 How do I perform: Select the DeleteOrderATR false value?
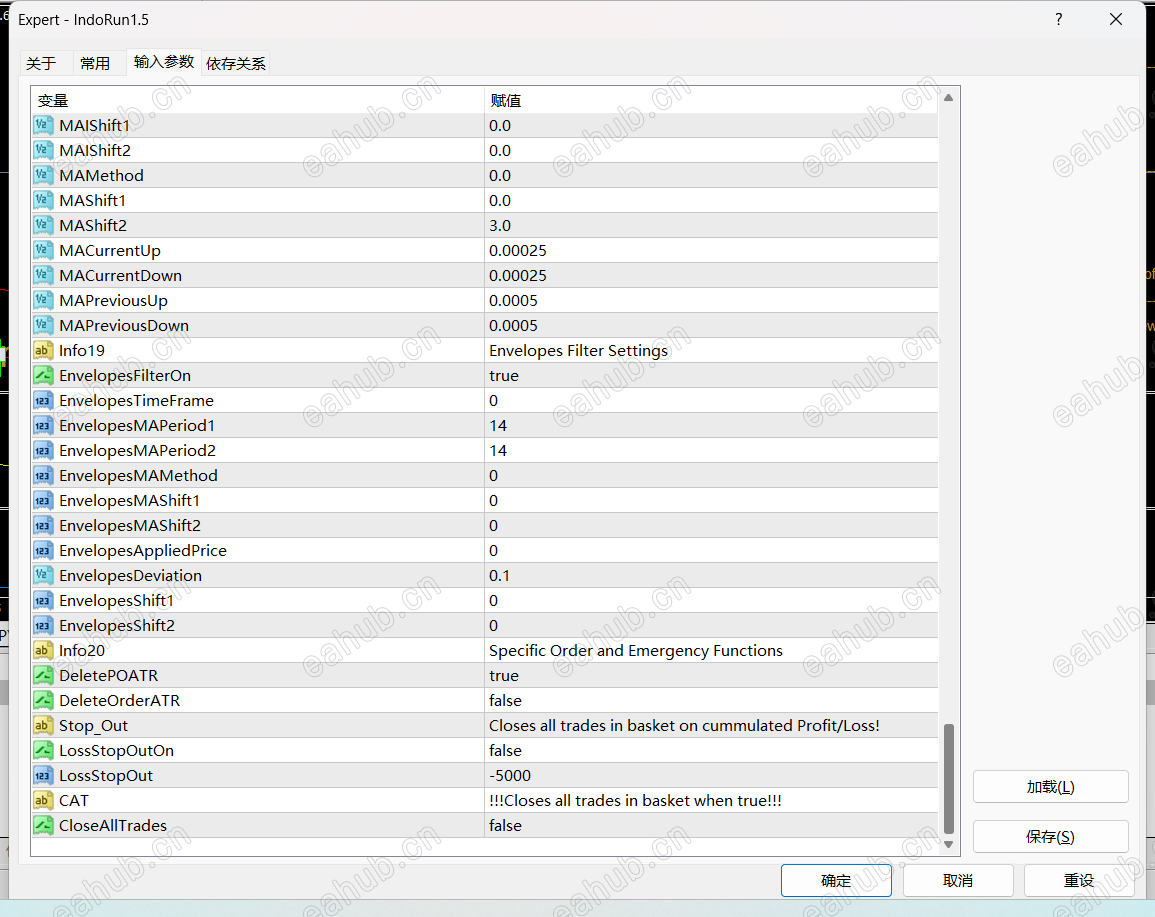click(x=505, y=701)
